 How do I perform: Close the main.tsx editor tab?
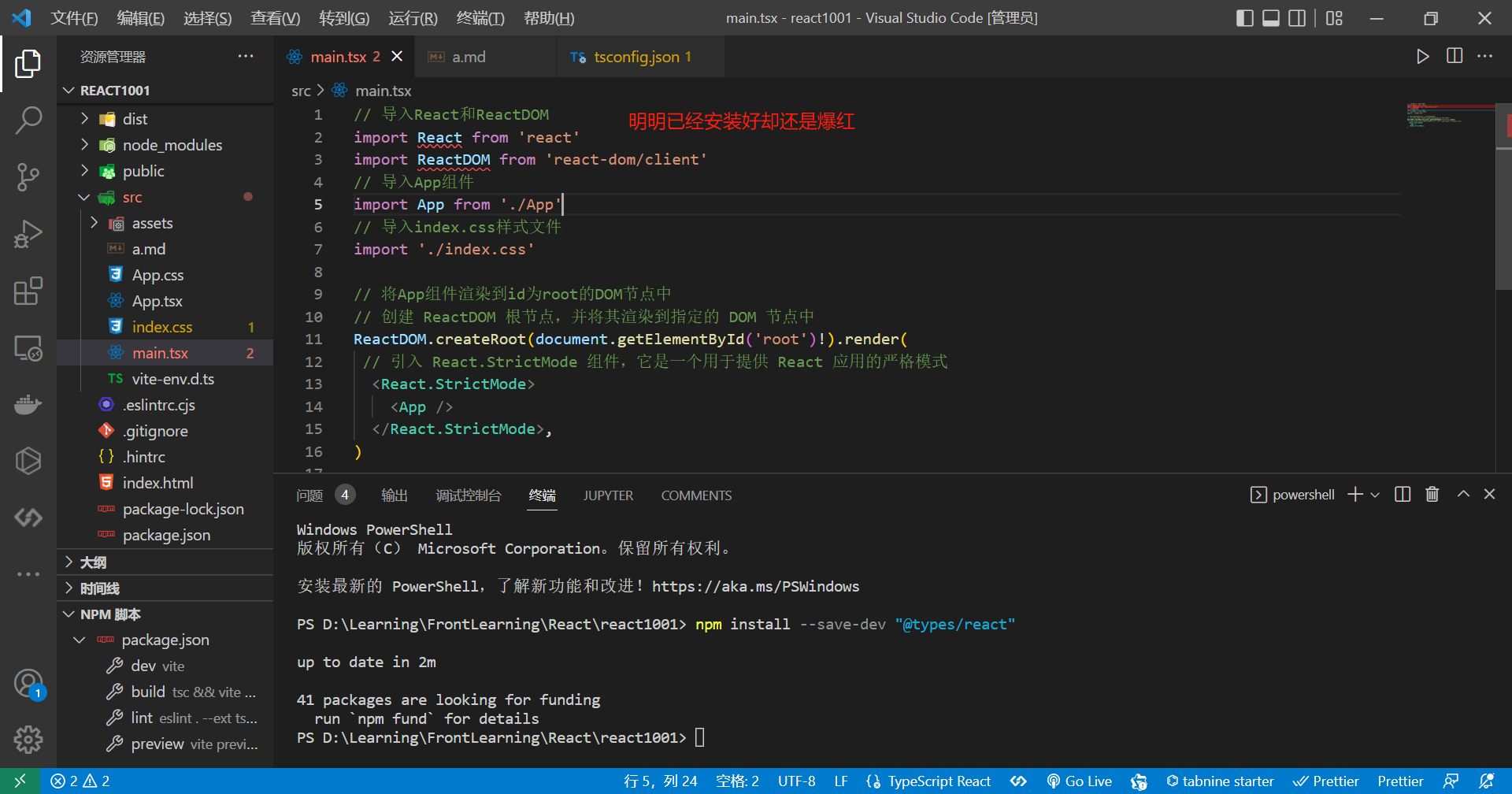pyautogui.click(x=397, y=57)
